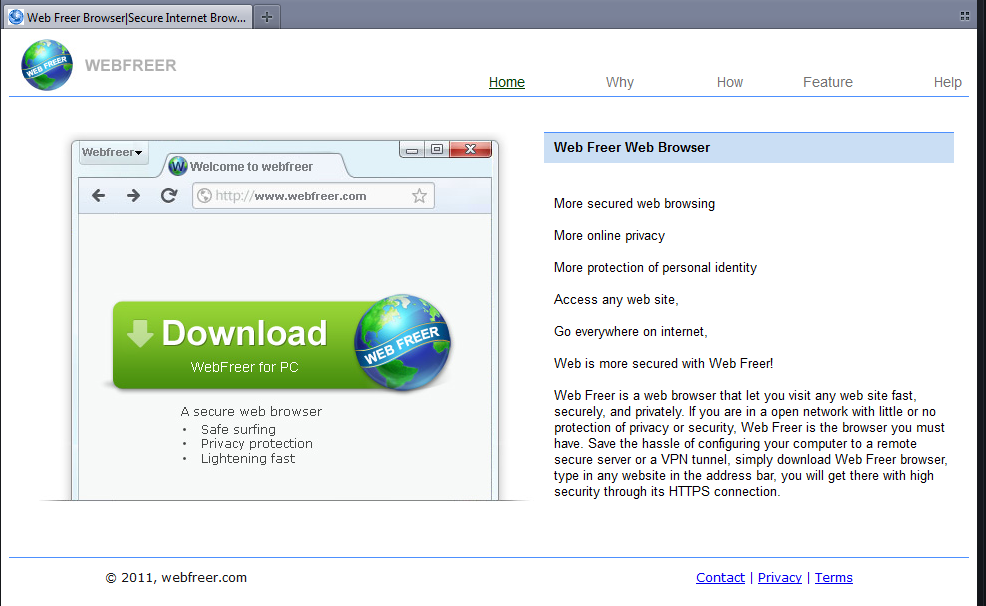Open a new tab with the plus button
The height and width of the screenshot is (606, 986).
pyautogui.click(x=265, y=15)
